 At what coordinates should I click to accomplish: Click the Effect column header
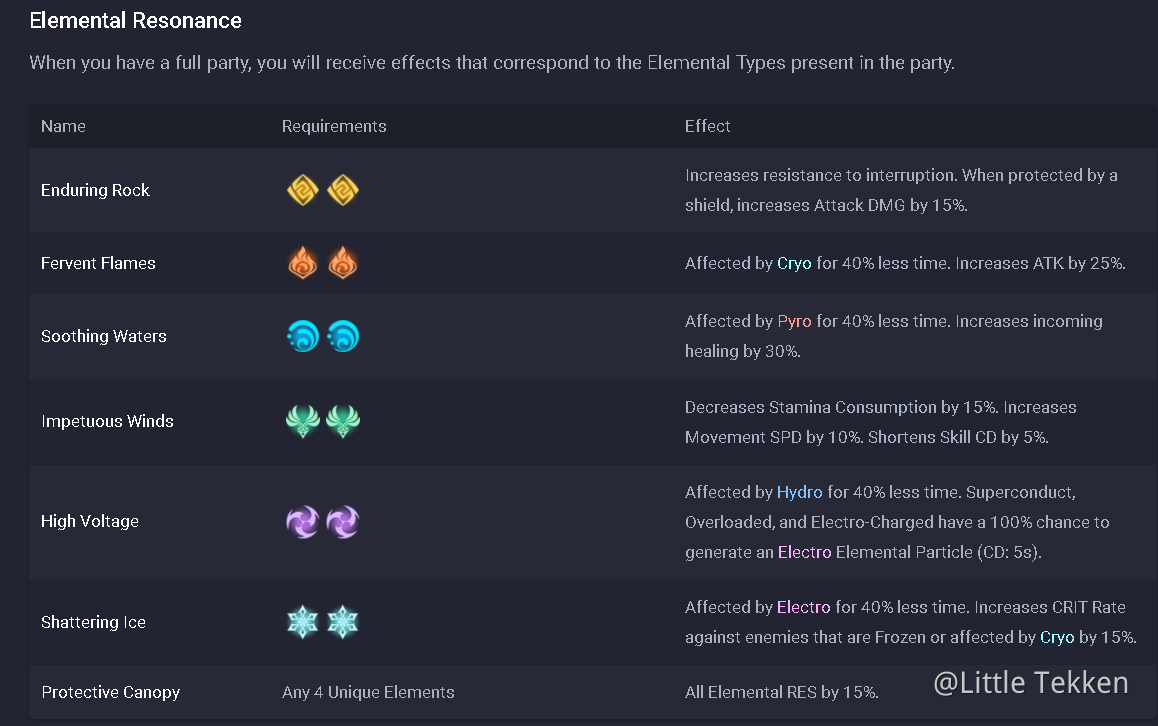coord(707,126)
